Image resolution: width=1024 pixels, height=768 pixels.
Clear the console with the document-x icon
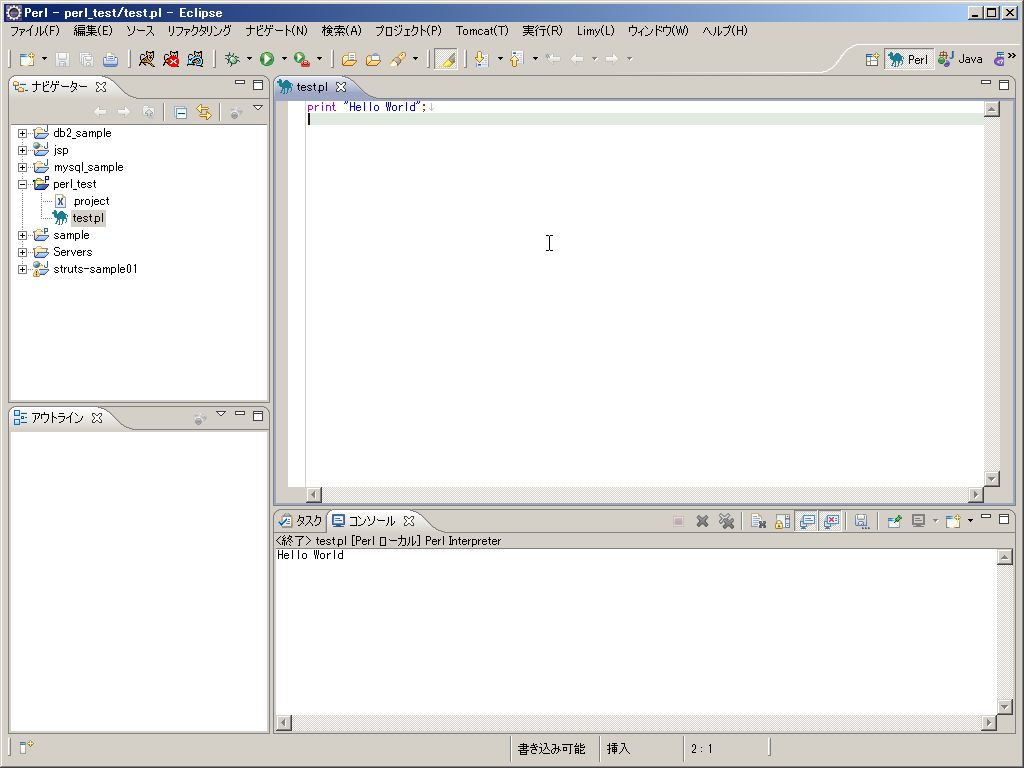[x=758, y=521]
